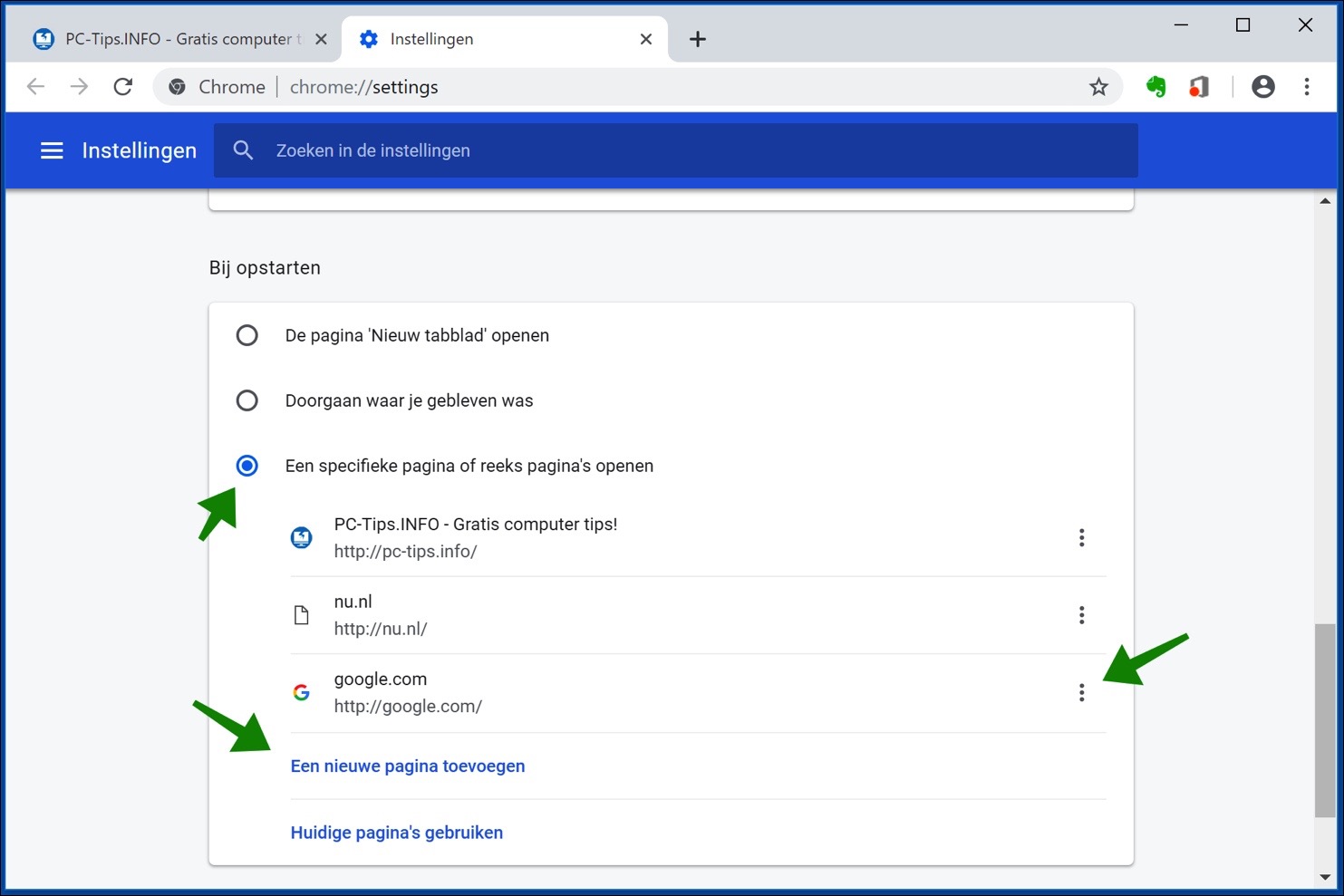
Task: Close the Instellingen tab
Action: (645, 39)
